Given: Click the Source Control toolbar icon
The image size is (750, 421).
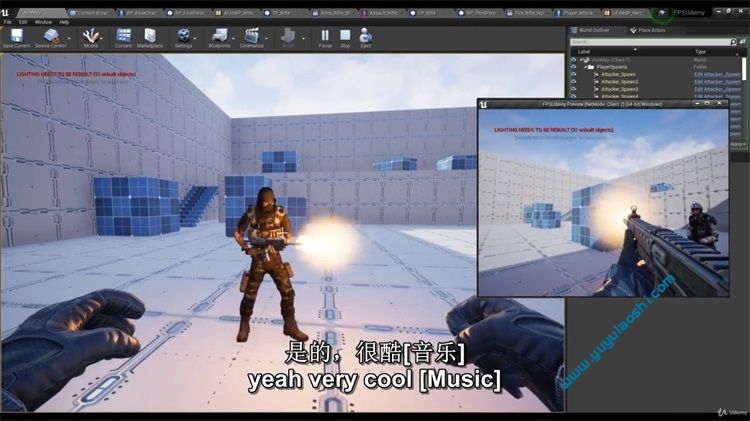Looking at the screenshot, I should coord(51,36).
